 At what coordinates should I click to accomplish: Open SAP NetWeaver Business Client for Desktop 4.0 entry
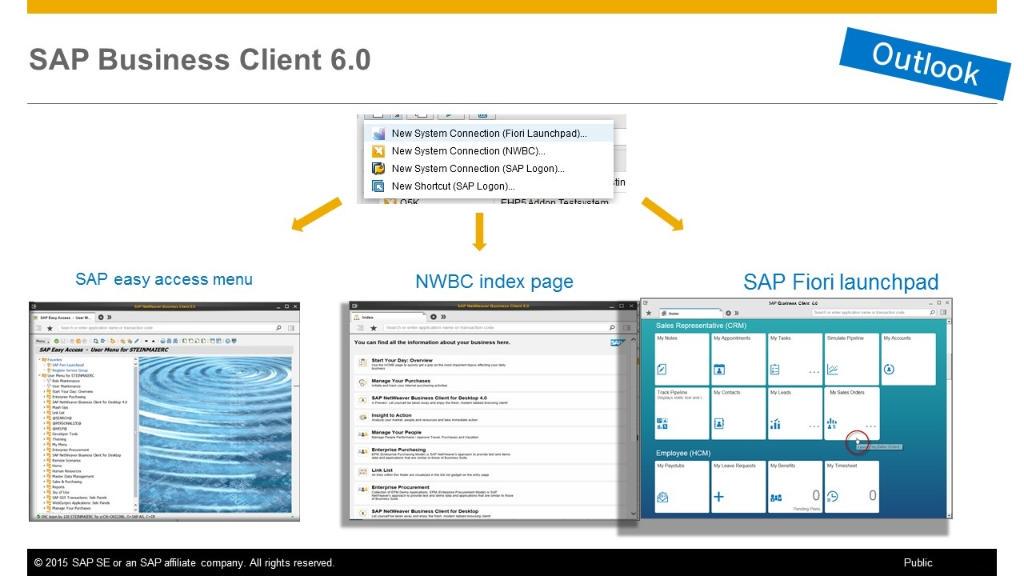429,398
